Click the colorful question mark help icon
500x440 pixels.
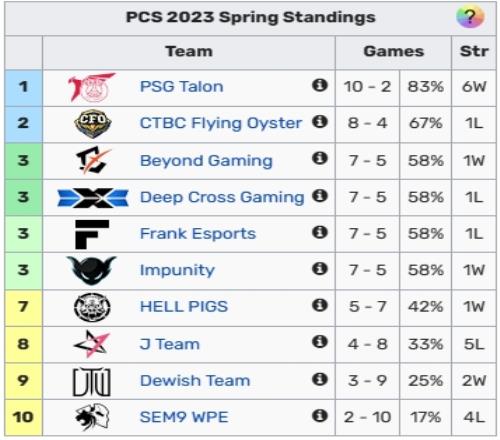tap(470, 16)
